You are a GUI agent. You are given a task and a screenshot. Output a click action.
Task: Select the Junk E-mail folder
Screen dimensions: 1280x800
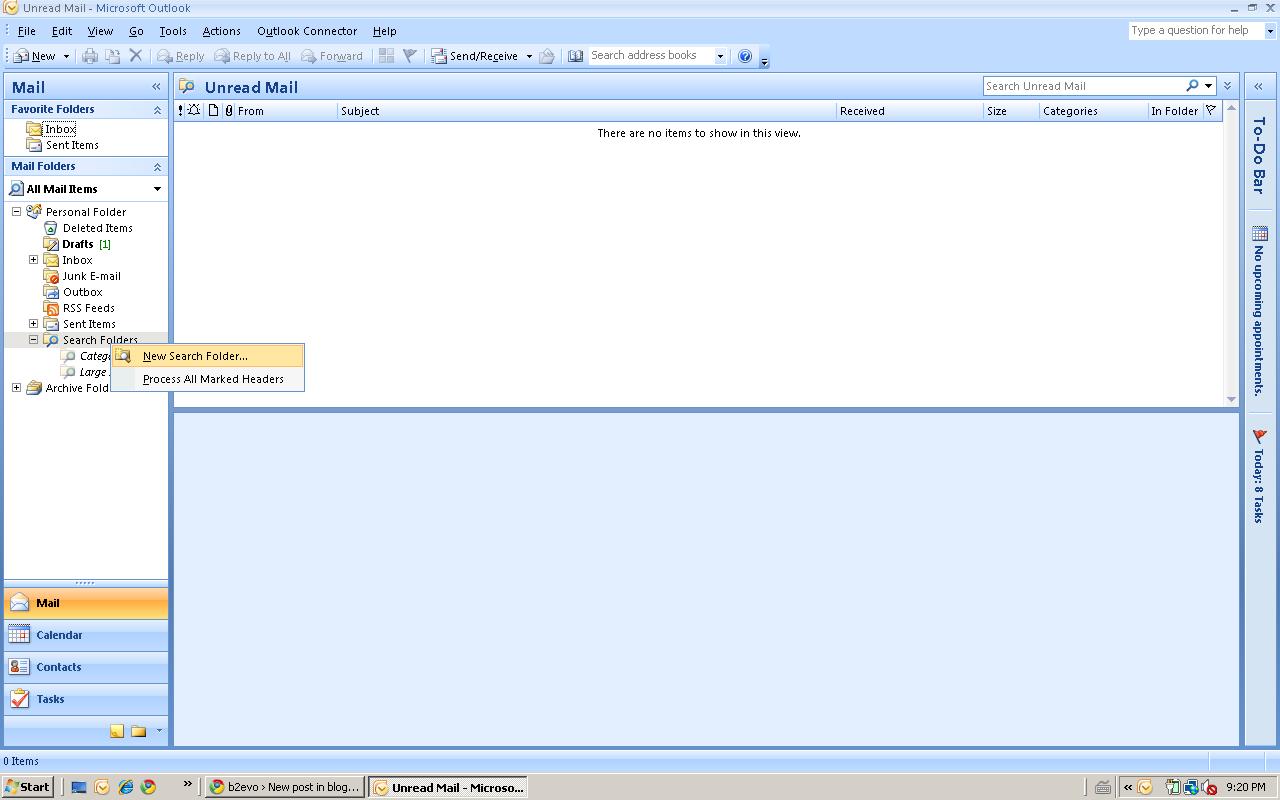[91, 276]
